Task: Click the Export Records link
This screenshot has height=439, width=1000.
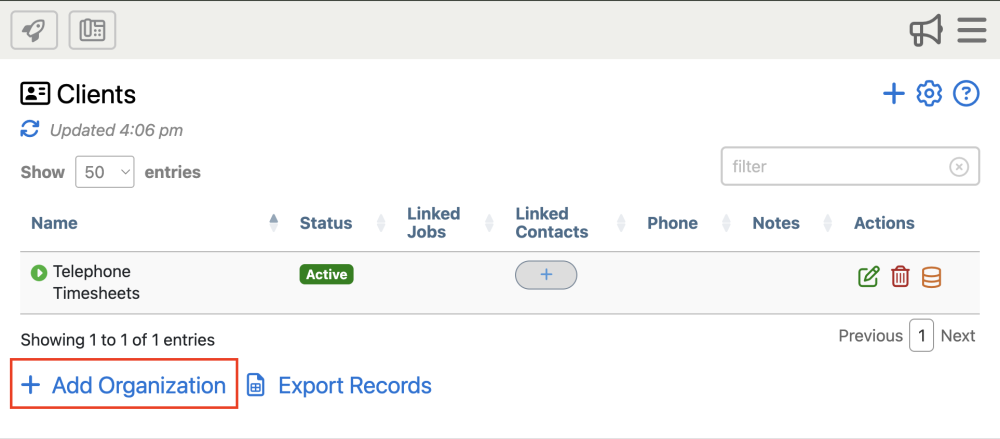Action: [x=339, y=385]
